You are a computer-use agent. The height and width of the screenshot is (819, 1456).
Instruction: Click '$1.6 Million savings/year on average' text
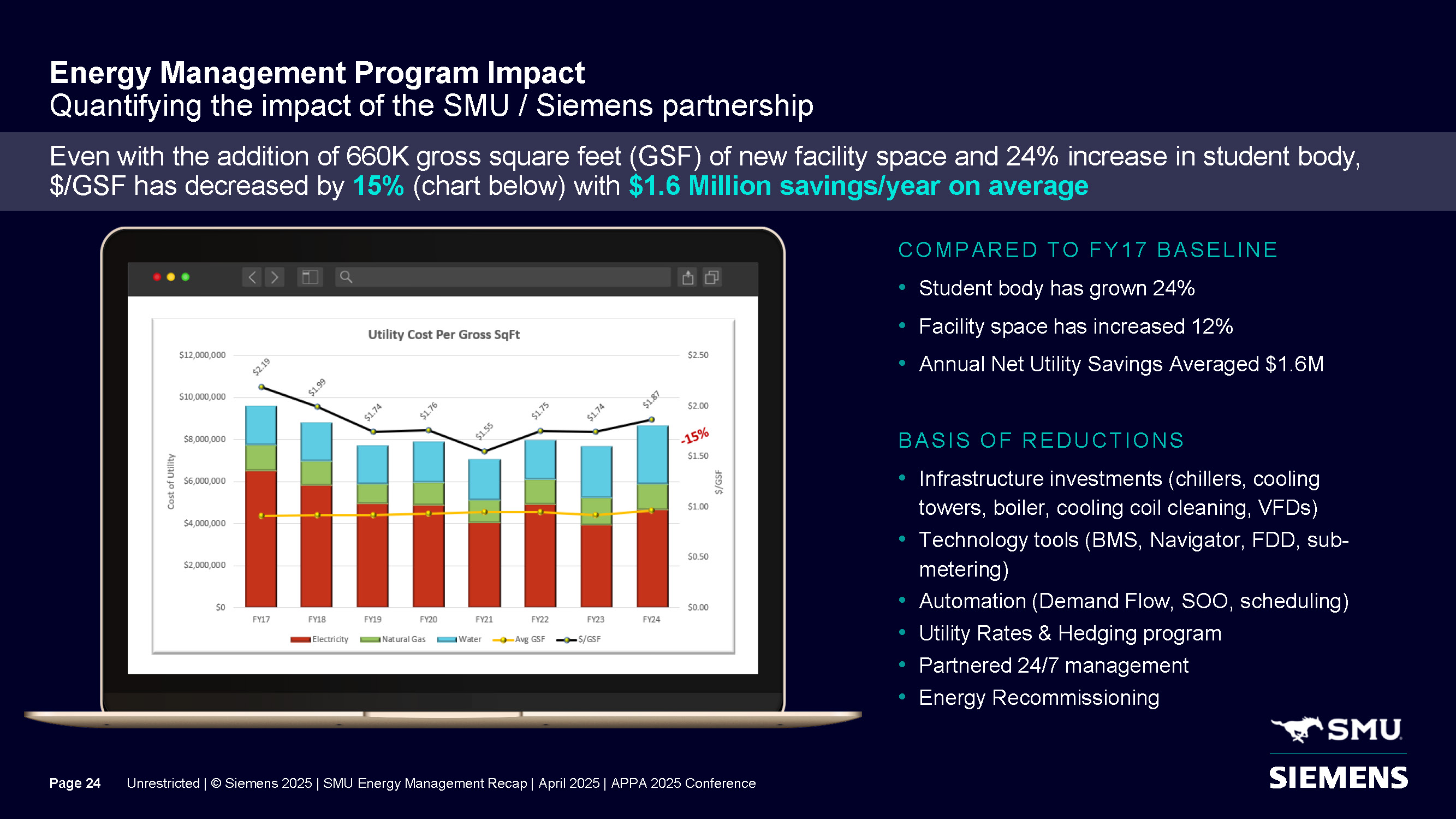859,186
